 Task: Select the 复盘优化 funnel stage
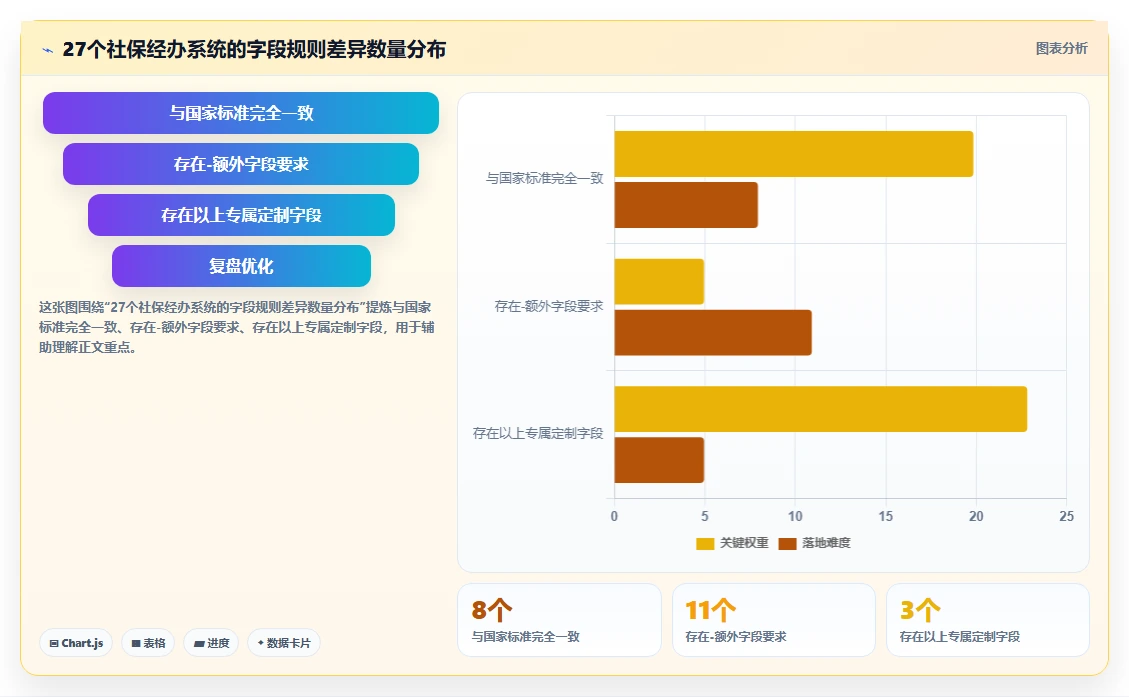pyautogui.click(x=241, y=266)
